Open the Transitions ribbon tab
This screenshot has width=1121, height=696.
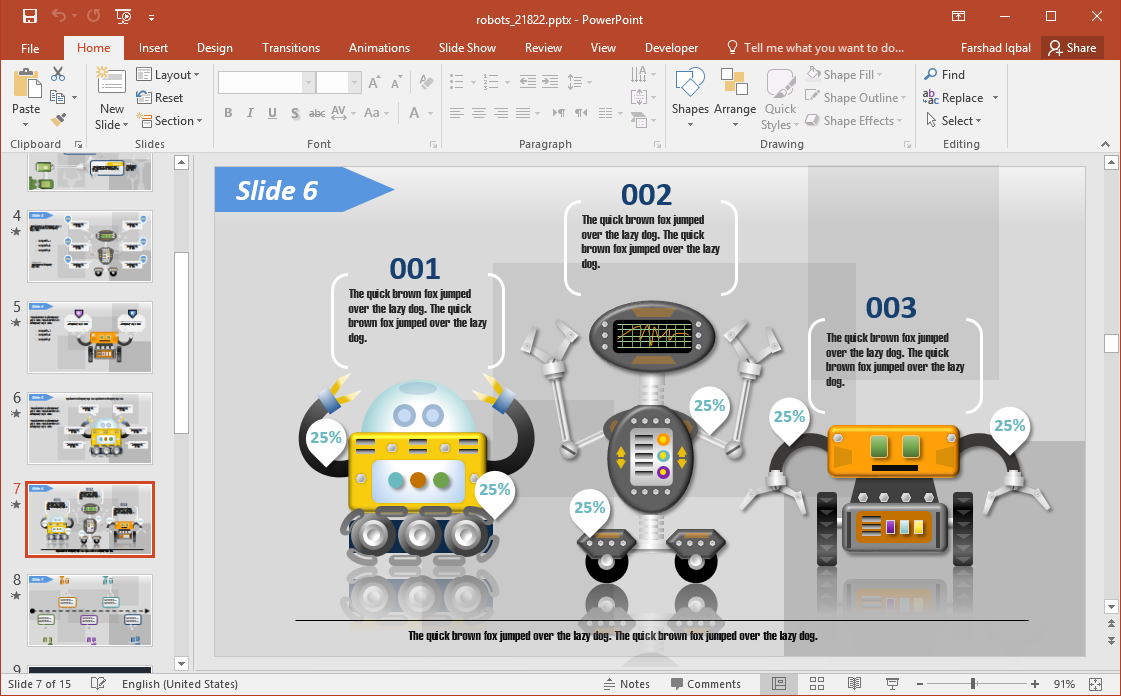(x=290, y=48)
